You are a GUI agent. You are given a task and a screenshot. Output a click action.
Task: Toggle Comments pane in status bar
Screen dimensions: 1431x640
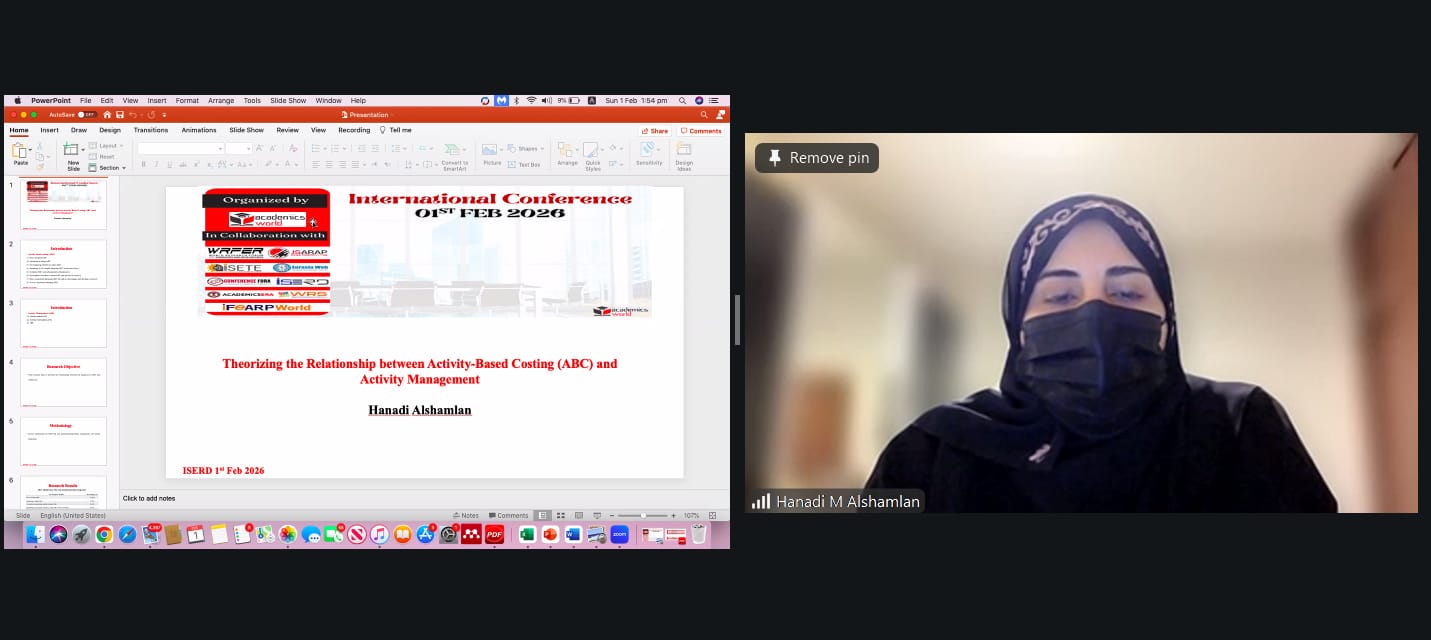508,515
